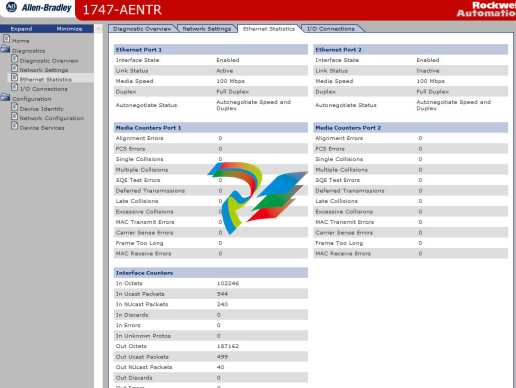This screenshot has height=388, width=516.
Task: Click the Device Services page icon
Action: click(x=15, y=126)
